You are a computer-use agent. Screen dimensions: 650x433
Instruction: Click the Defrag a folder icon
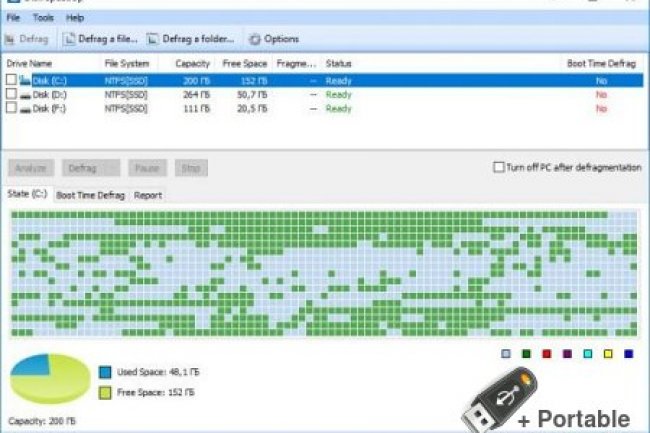153,39
